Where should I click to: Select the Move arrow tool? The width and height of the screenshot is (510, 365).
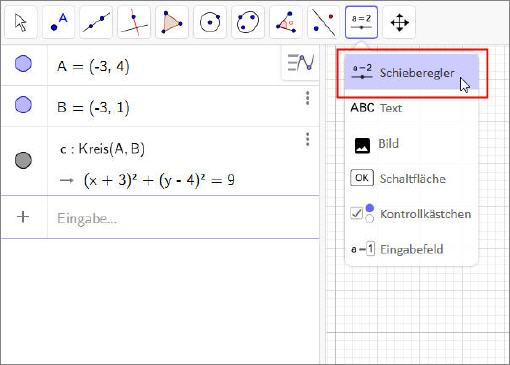tap(21, 23)
